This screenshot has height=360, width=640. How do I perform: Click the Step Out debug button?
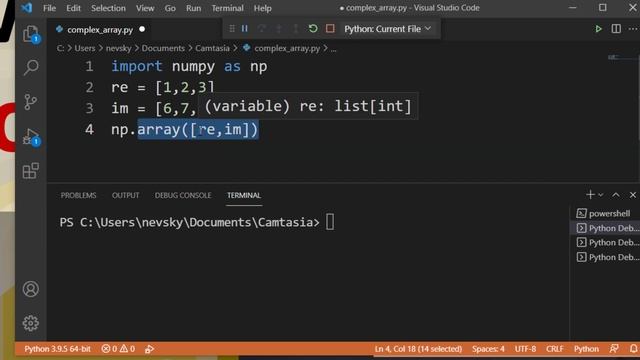point(296,29)
